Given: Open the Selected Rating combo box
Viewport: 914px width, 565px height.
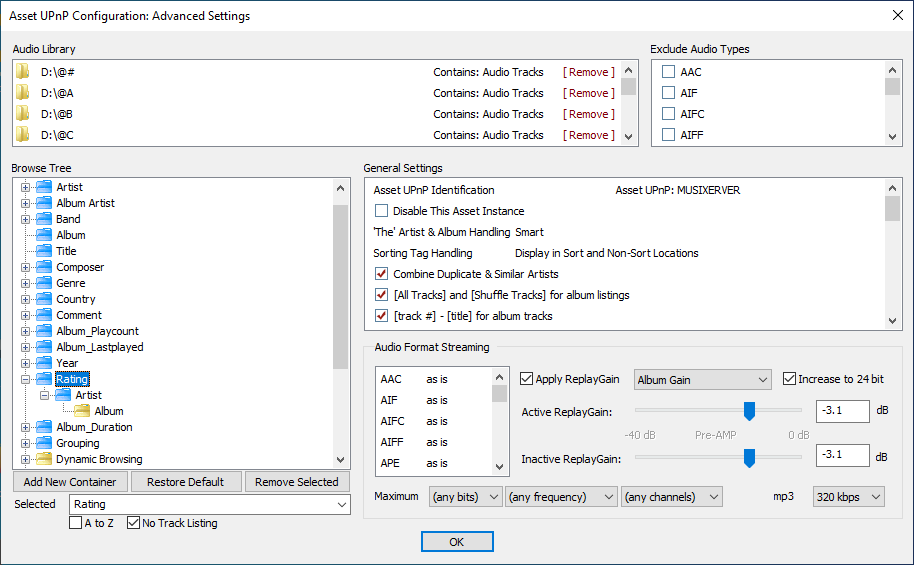Looking at the screenshot, I should click(210, 504).
